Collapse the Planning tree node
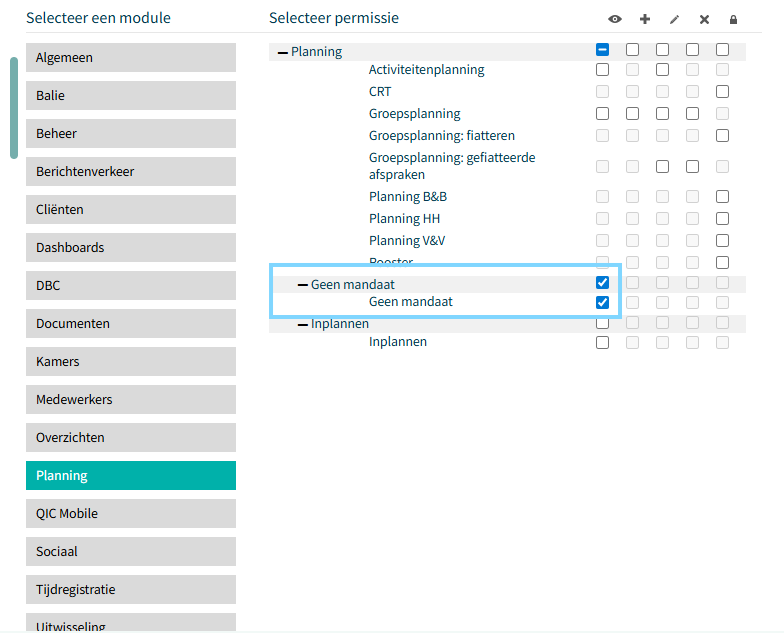This screenshot has height=633, width=784. [x=282, y=52]
